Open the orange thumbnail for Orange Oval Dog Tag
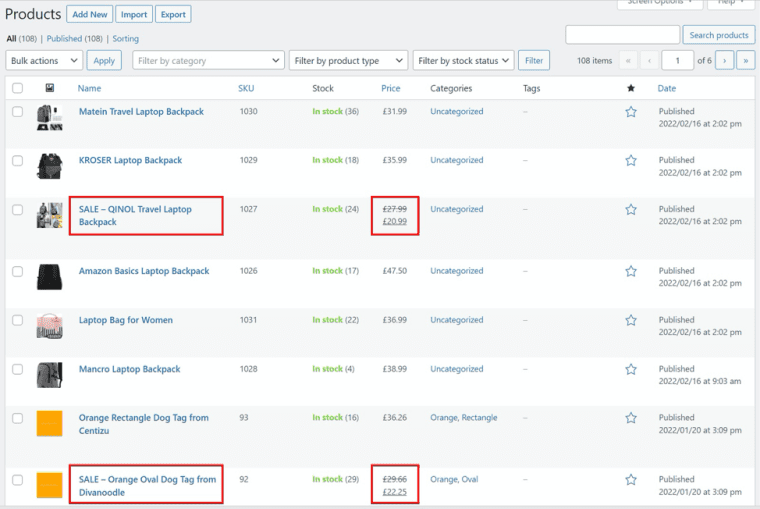Viewport: 760px width, 509px height. (49, 485)
